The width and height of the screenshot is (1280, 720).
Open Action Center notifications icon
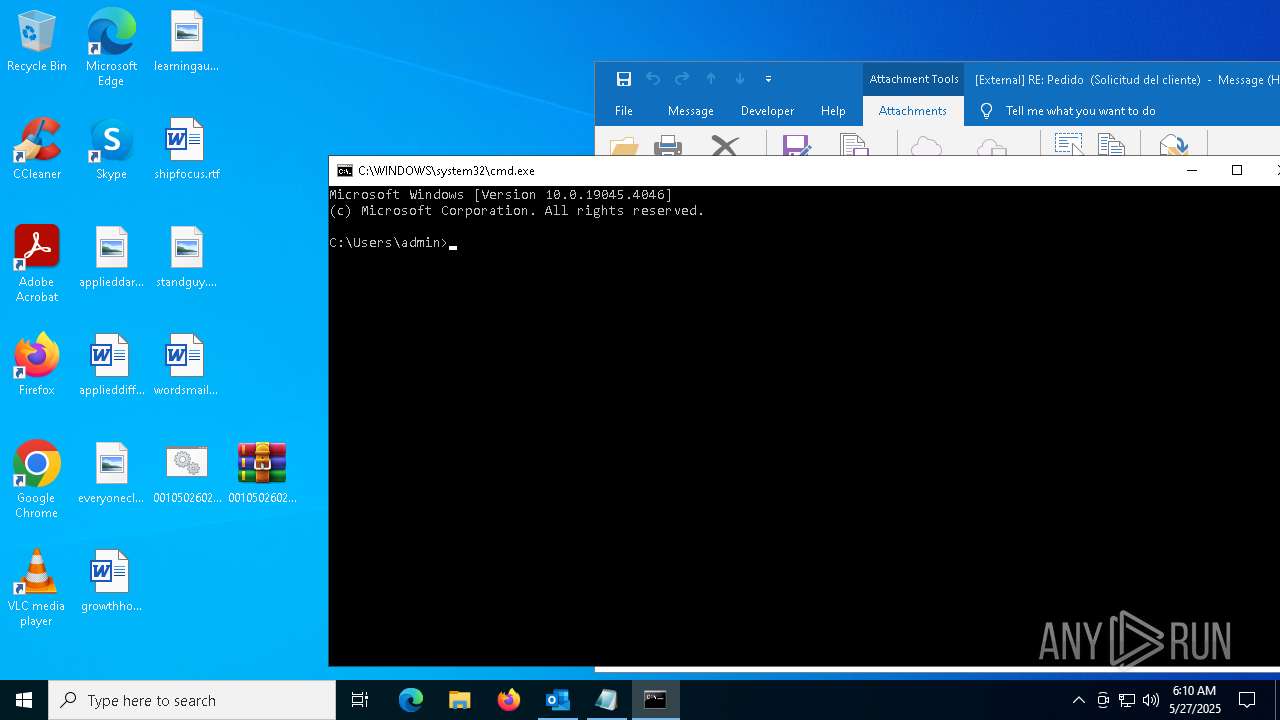(1247, 700)
